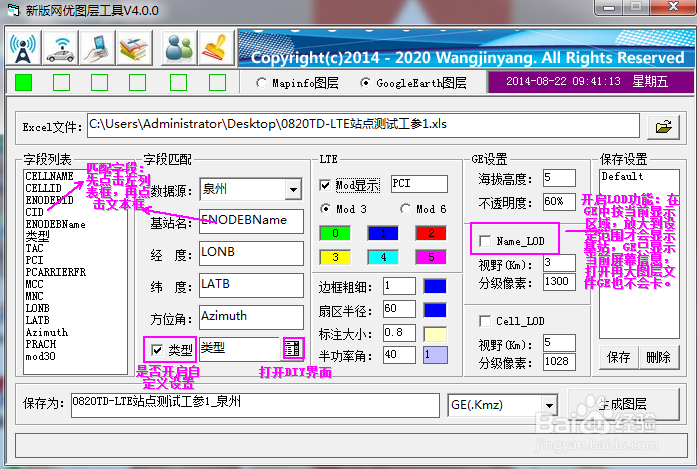Click the 半功率角 40 field
This screenshot has height=469, width=697.
[399, 355]
